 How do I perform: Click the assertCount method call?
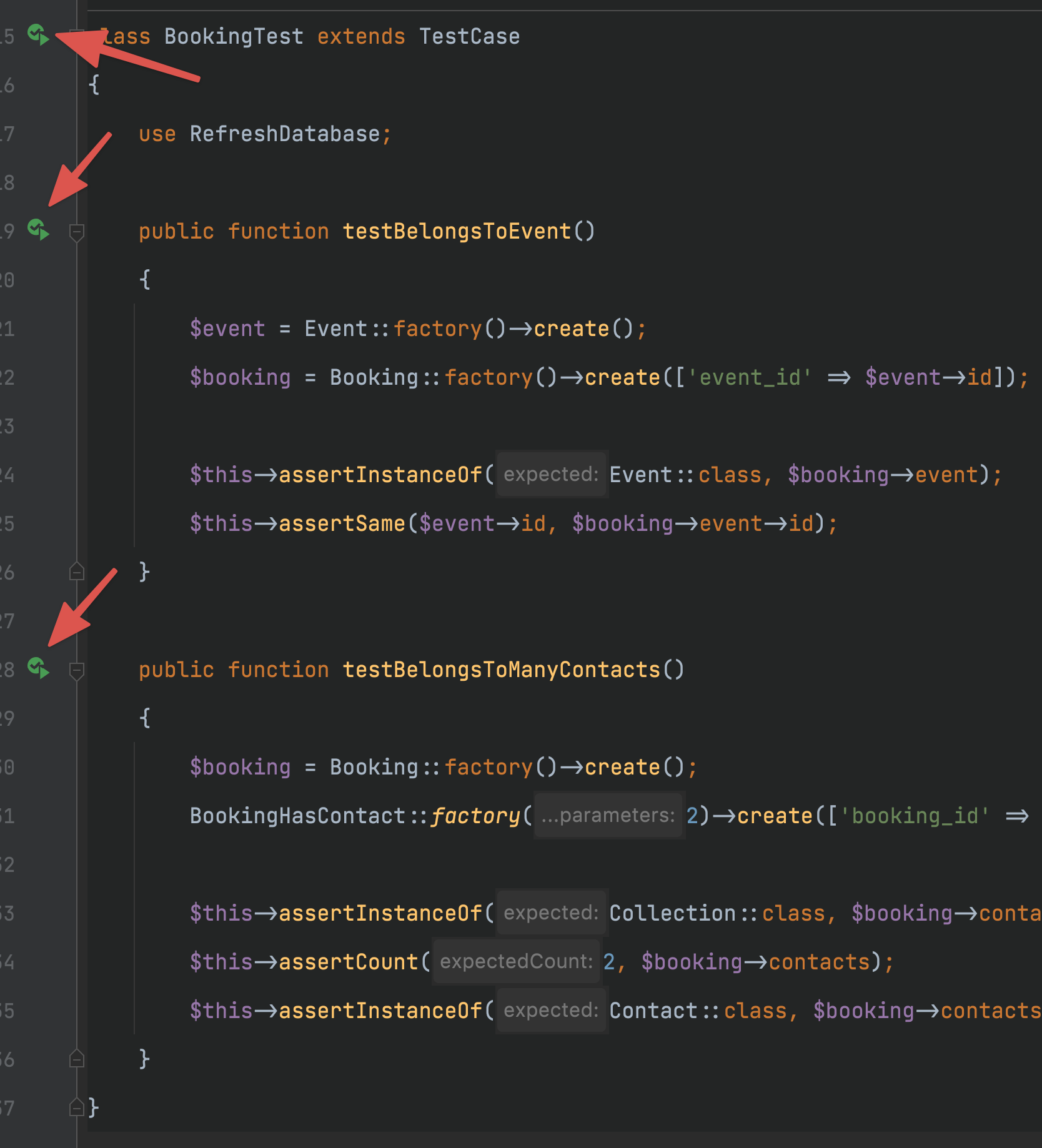point(348,962)
